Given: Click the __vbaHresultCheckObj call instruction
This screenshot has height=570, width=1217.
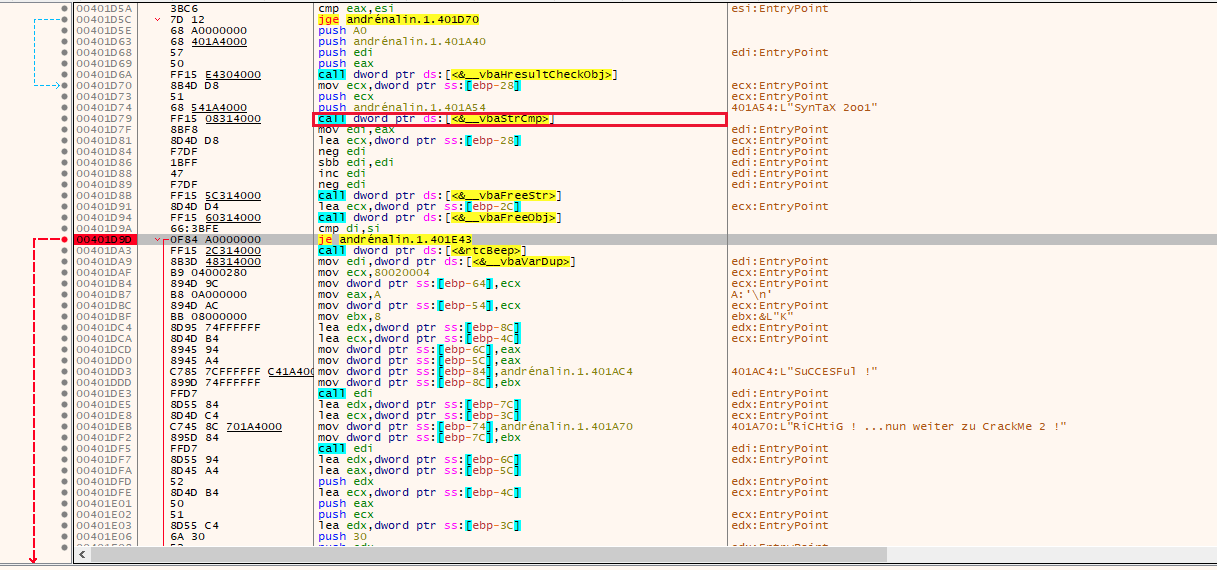Looking at the screenshot, I should 467,75.
